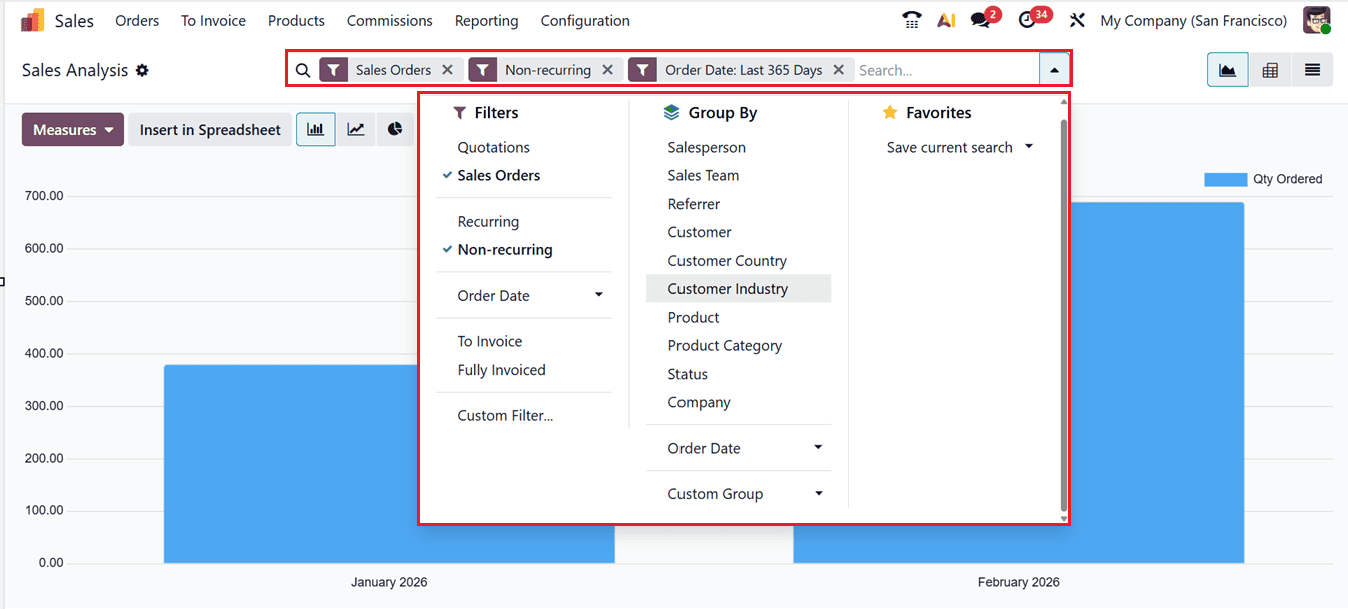Switch to the pivot table view
The image size is (1348, 609).
[1269, 69]
